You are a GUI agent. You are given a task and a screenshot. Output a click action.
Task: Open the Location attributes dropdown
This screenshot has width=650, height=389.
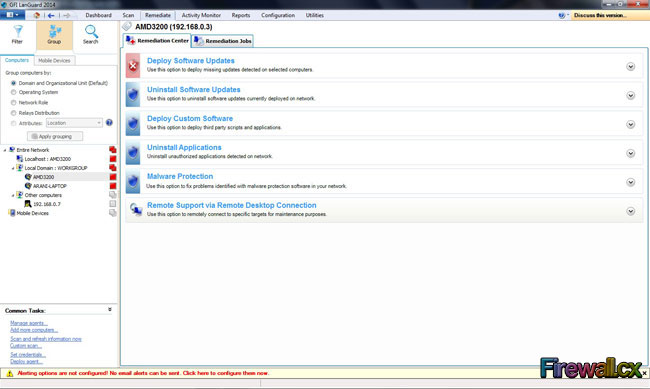tap(74, 123)
